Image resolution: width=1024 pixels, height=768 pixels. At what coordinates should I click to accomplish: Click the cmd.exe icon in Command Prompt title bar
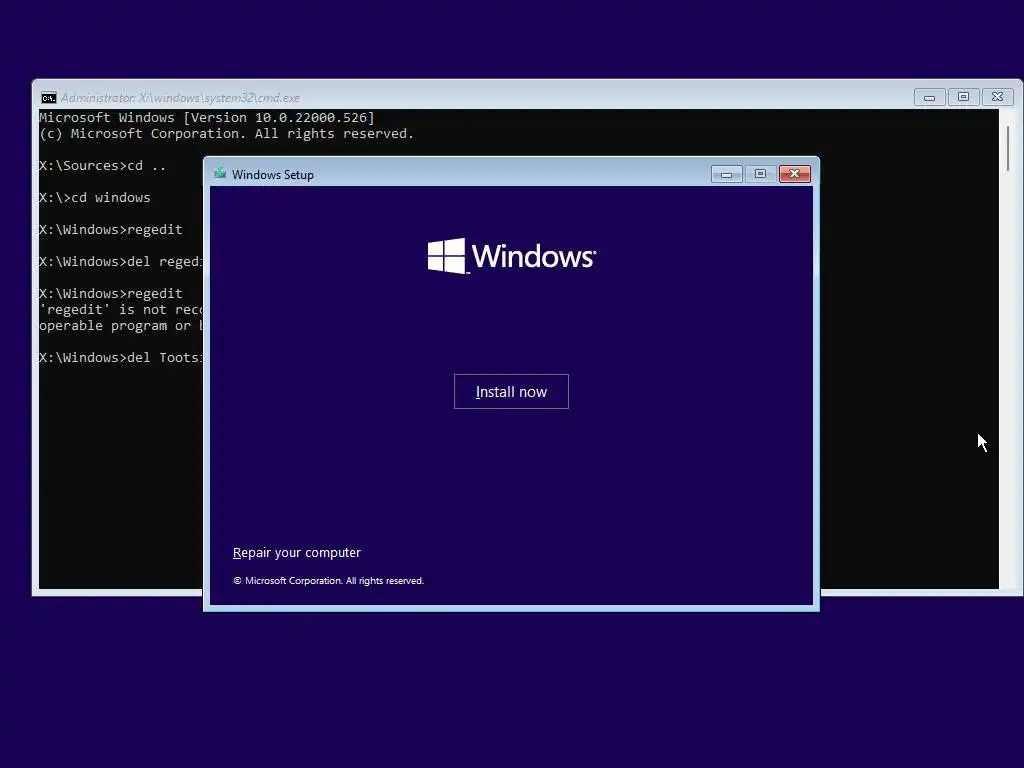(x=48, y=98)
